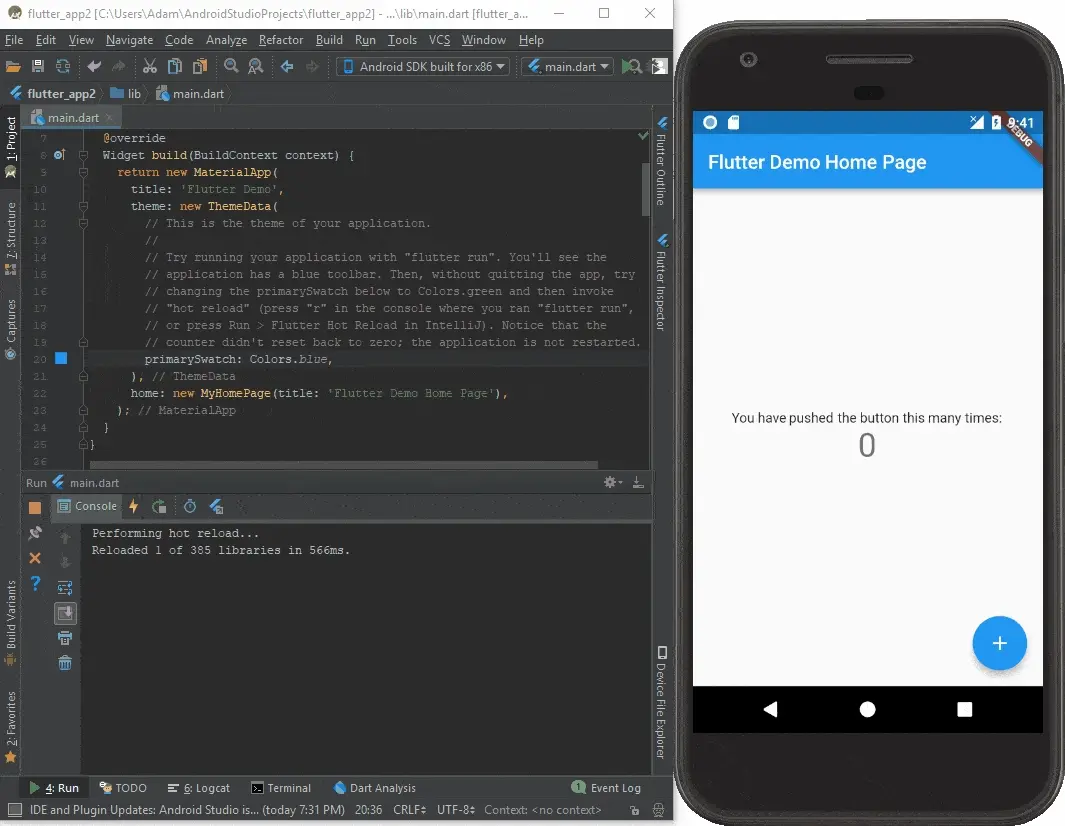Open the CRLF line separator dropdown
Viewport: 1065px width, 826px height.
tap(410, 810)
